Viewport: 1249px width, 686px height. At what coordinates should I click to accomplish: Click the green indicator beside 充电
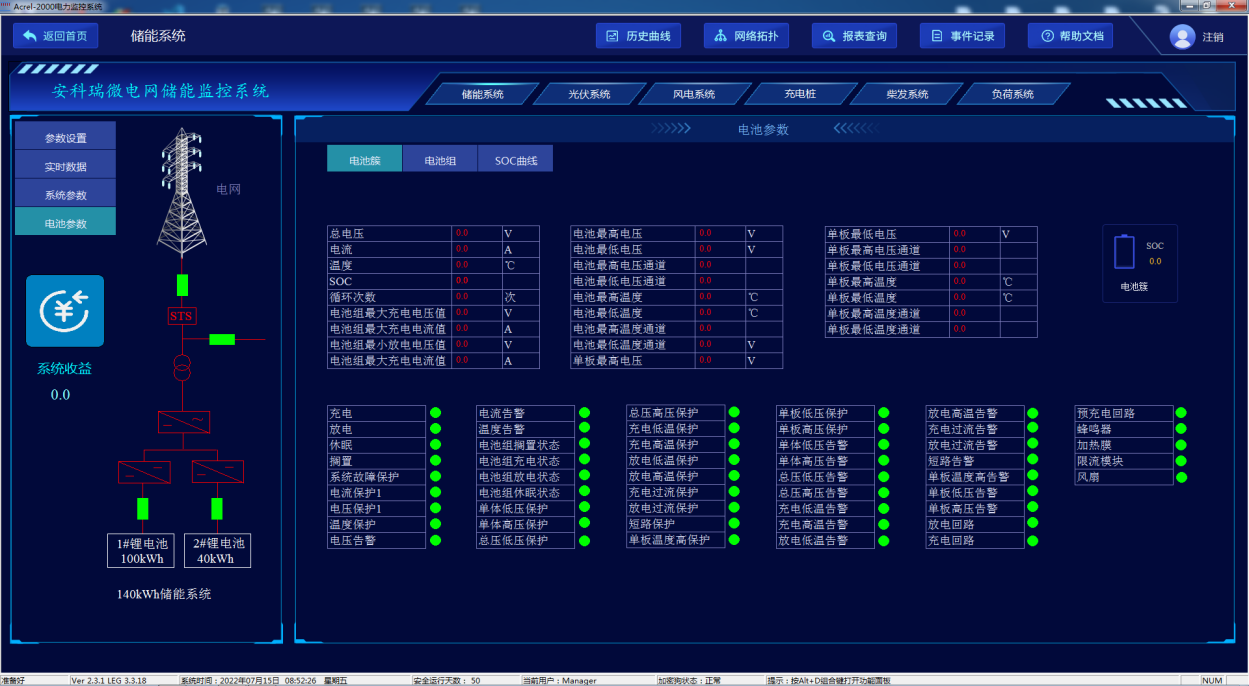point(435,413)
